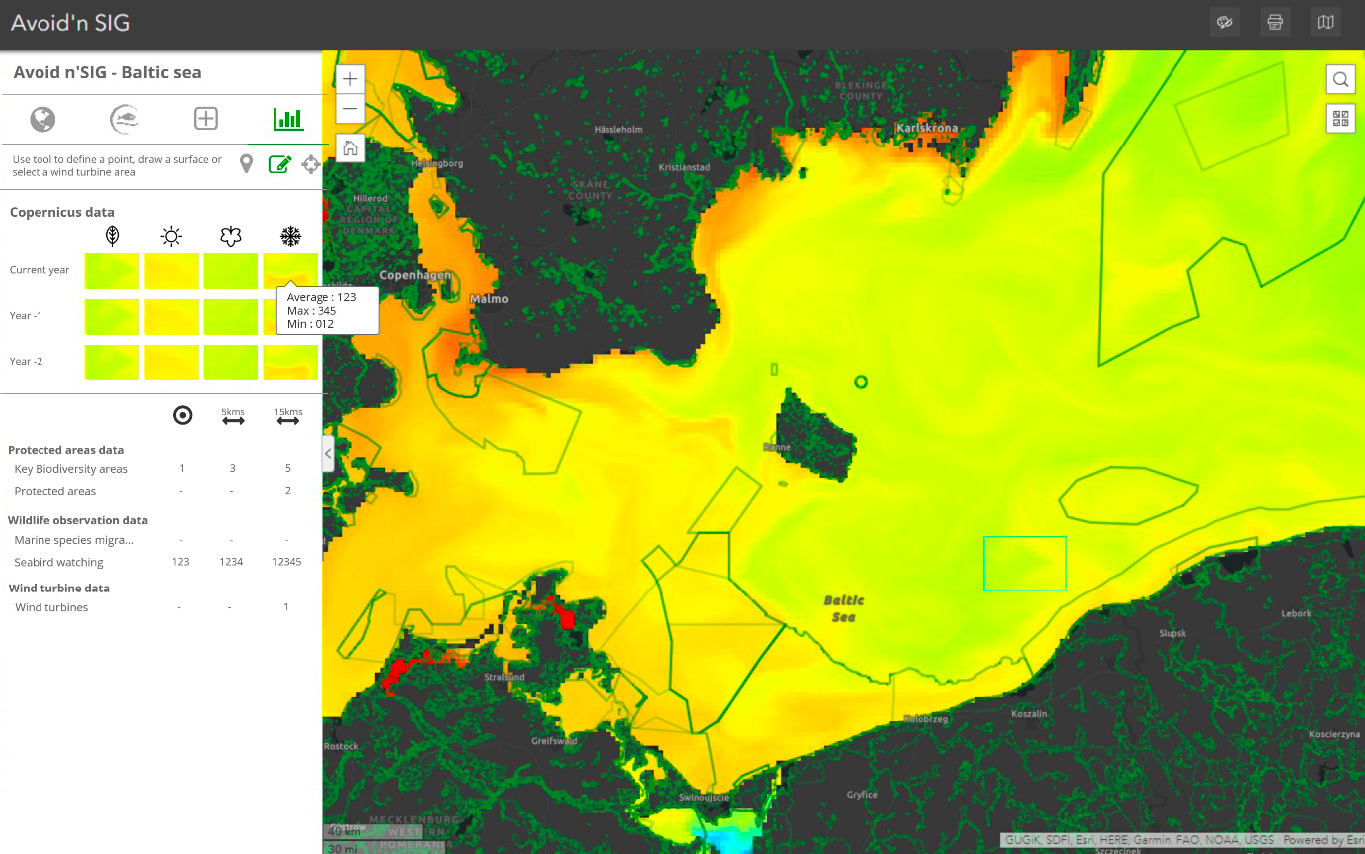This screenshot has width=1365, height=854.
Task: Collapse the side panel with arrow handle
Action: (x=328, y=453)
